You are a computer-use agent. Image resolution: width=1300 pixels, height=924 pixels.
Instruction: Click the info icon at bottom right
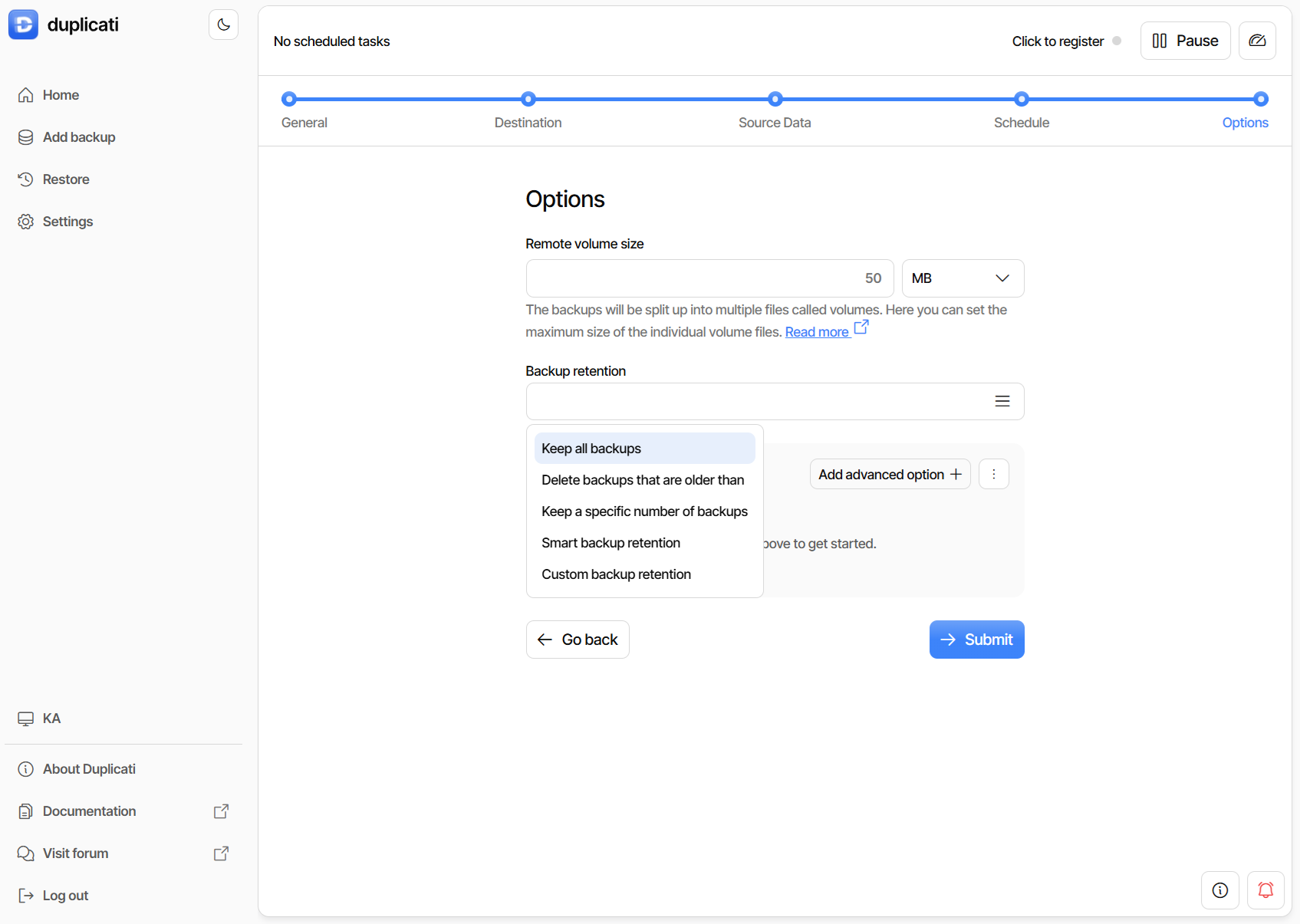point(1219,890)
